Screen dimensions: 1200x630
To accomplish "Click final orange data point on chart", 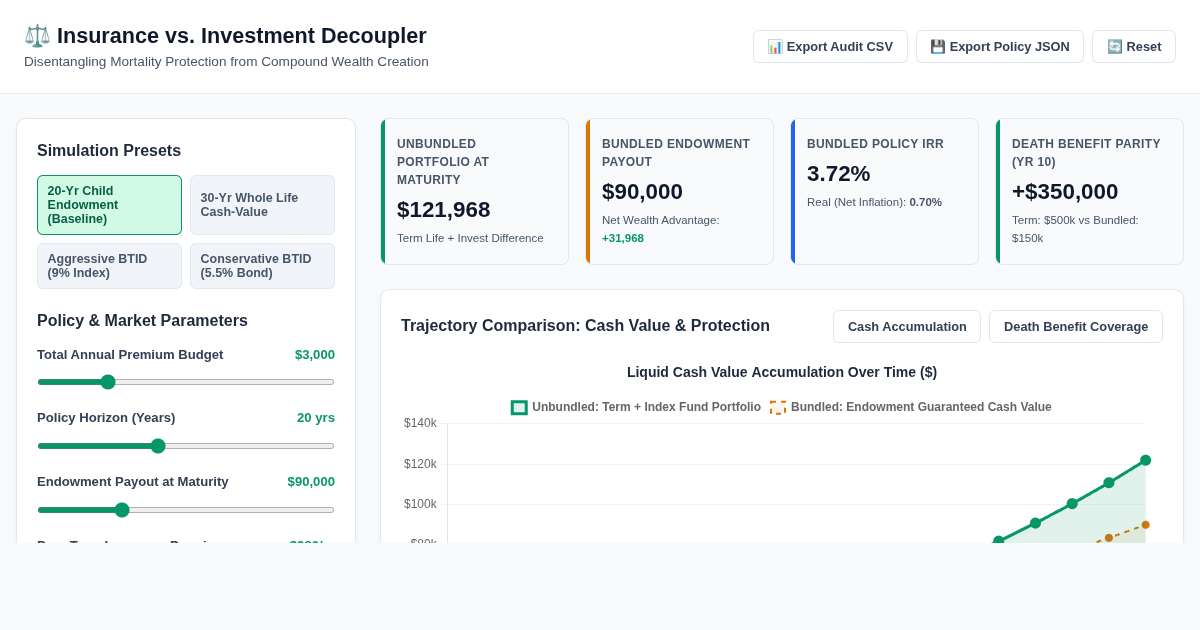I will point(1146,525).
